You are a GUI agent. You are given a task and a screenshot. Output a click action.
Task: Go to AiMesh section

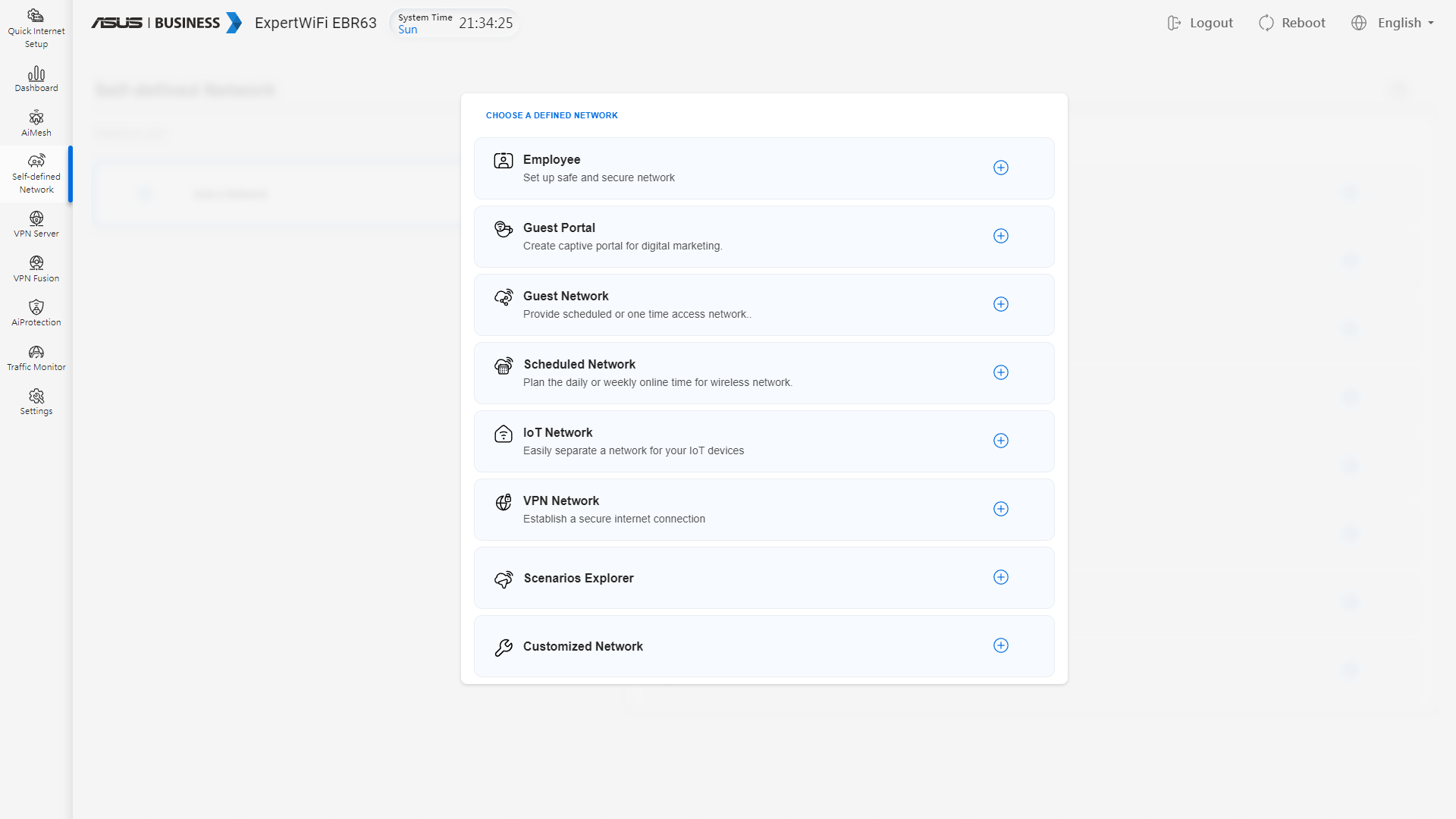36,124
